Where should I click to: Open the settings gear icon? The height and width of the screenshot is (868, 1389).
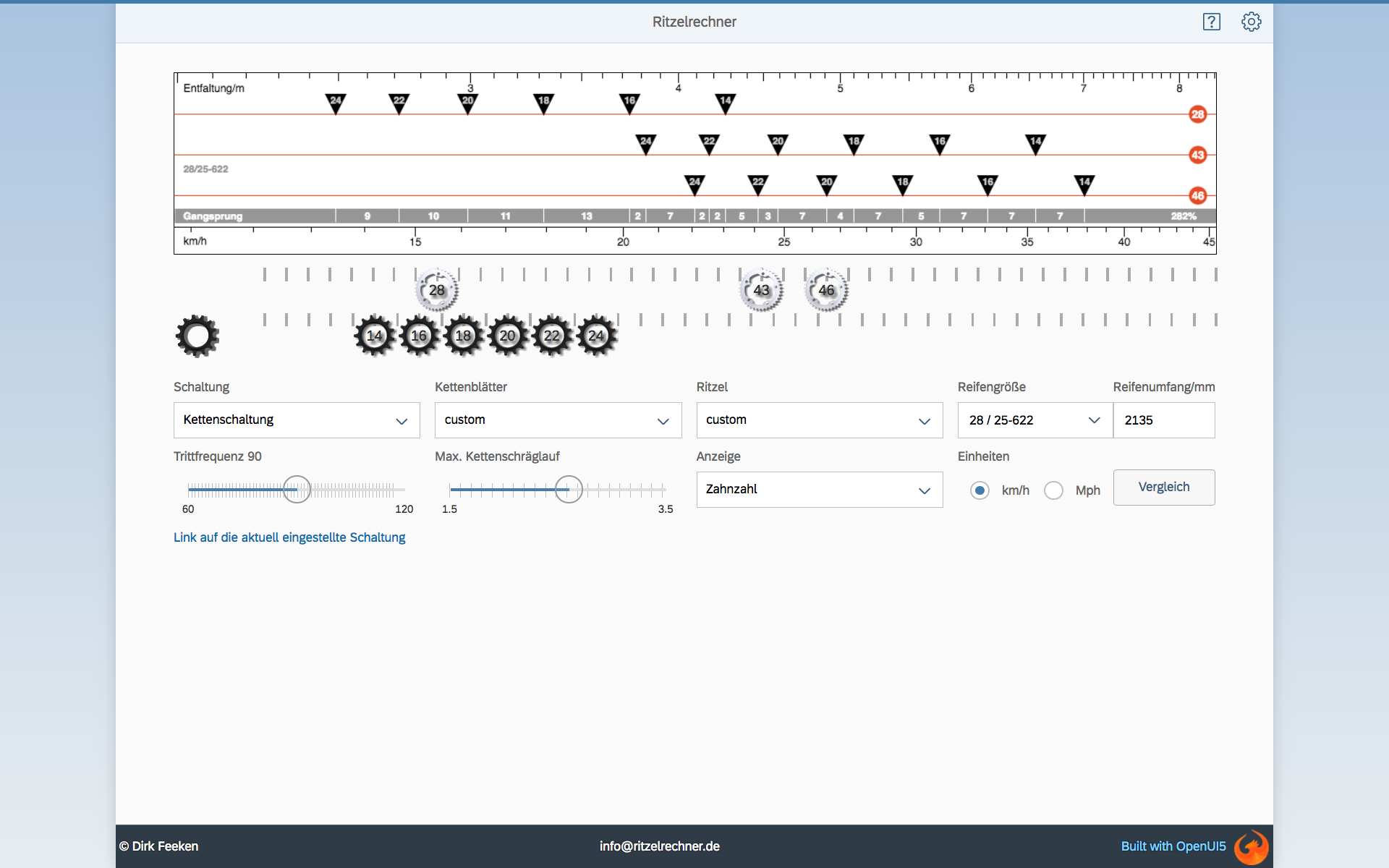pyautogui.click(x=1252, y=22)
